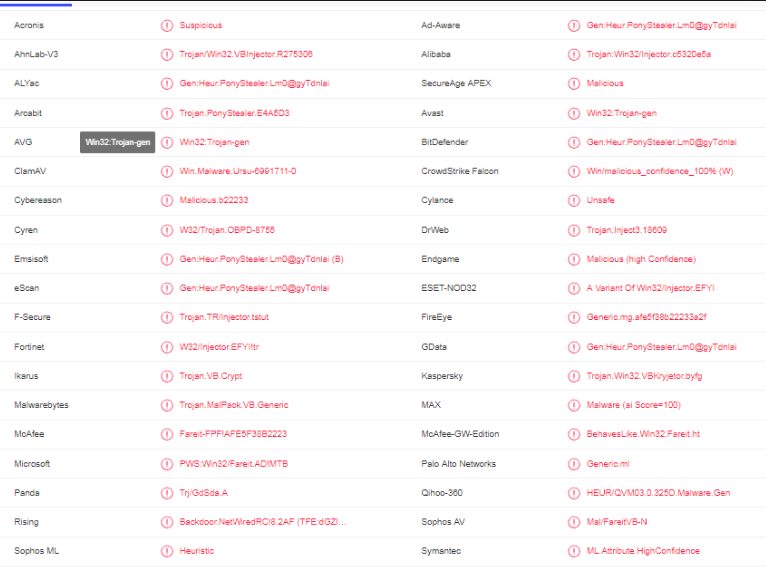Select the Rising Backdoor.NetWiredRC detection
This screenshot has height=569, width=766.
tap(263, 522)
